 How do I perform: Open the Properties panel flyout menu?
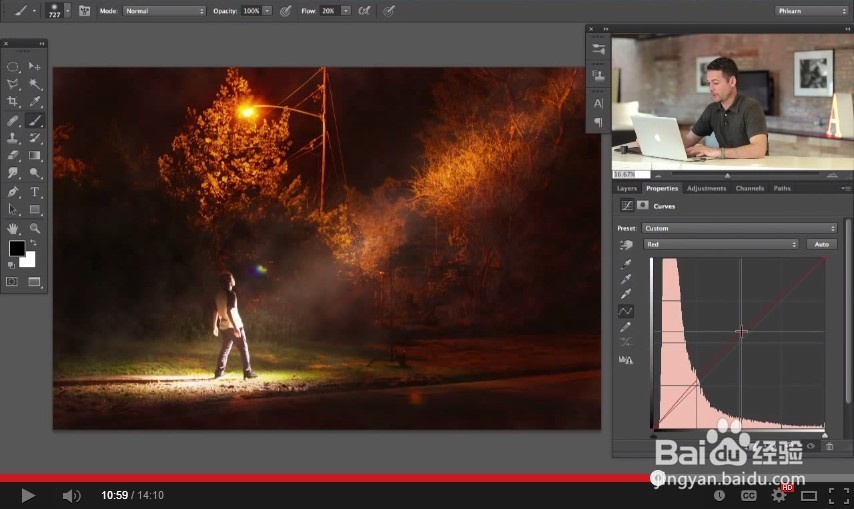pyautogui.click(x=845, y=188)
